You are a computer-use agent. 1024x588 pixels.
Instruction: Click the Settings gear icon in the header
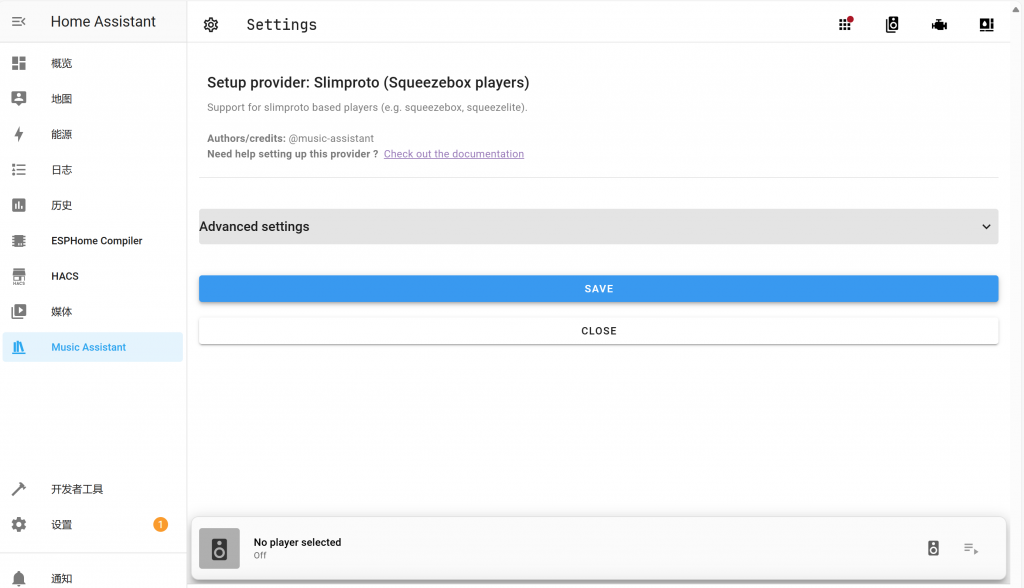point(211,25)
